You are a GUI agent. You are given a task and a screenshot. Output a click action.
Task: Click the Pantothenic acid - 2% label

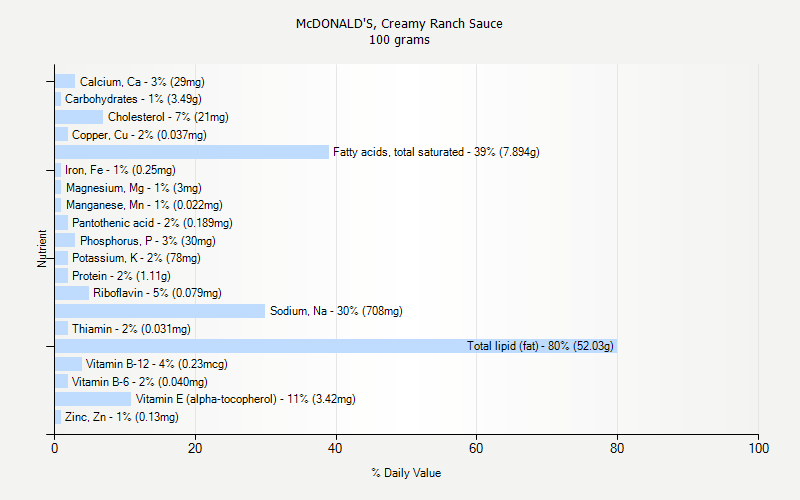pos(152,223)
